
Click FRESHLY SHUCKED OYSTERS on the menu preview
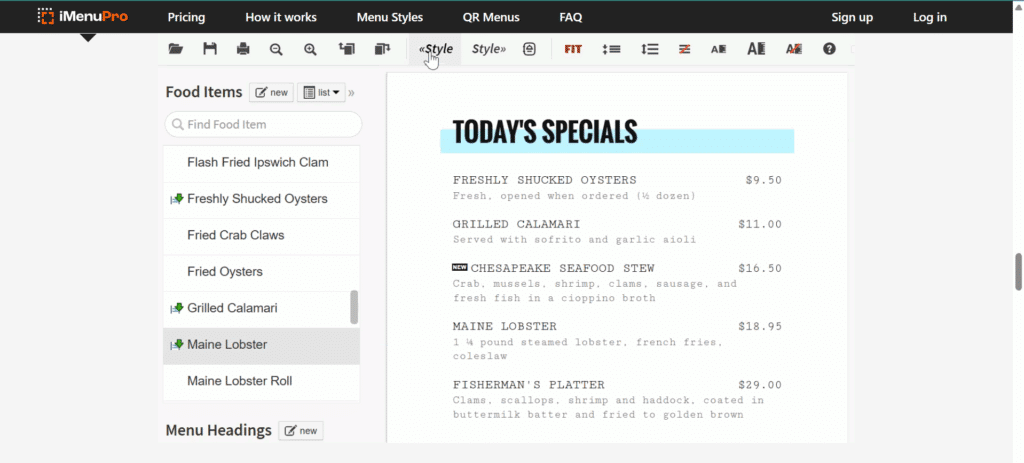545,180
